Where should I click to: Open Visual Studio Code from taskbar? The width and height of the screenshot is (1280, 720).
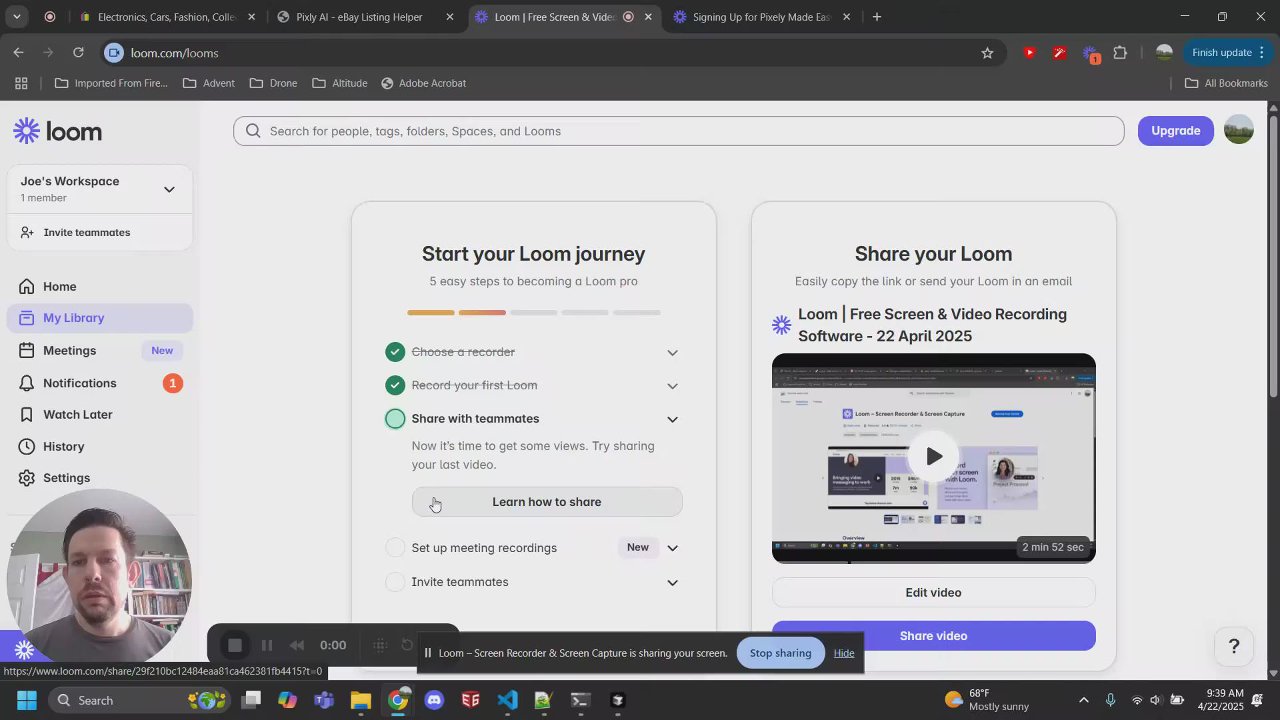507,700
